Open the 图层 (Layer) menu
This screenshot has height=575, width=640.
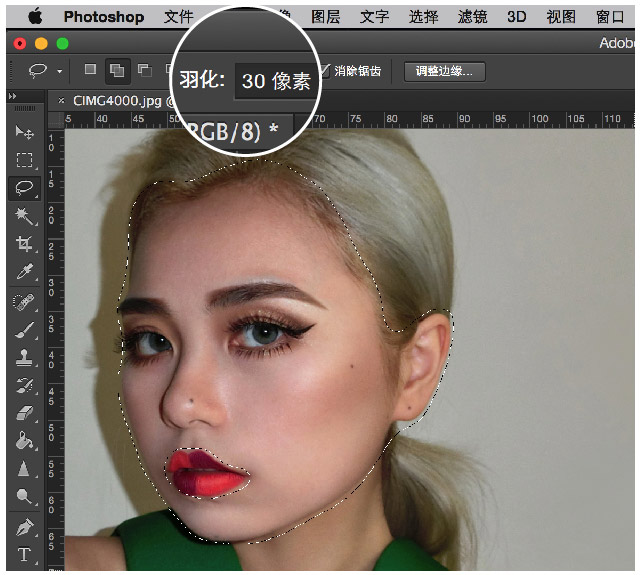pos(326,17)
